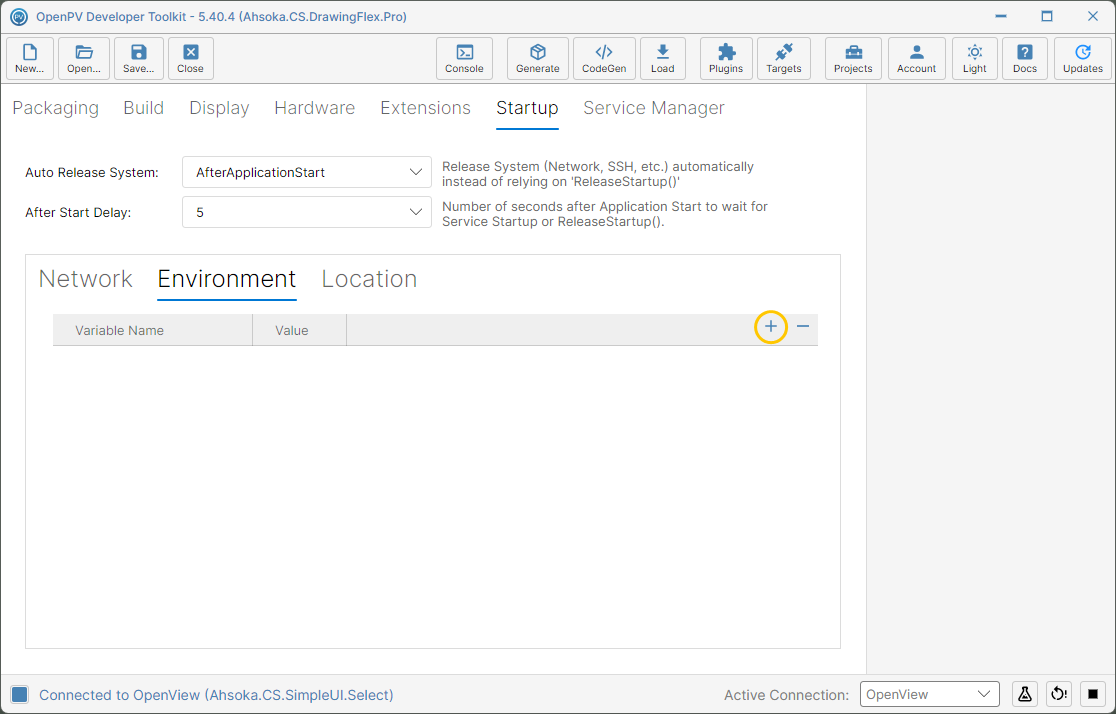Open the Display tab
Image resolution: width=1116 pixels, height=714 pixels.
click(x=219, y=108)
